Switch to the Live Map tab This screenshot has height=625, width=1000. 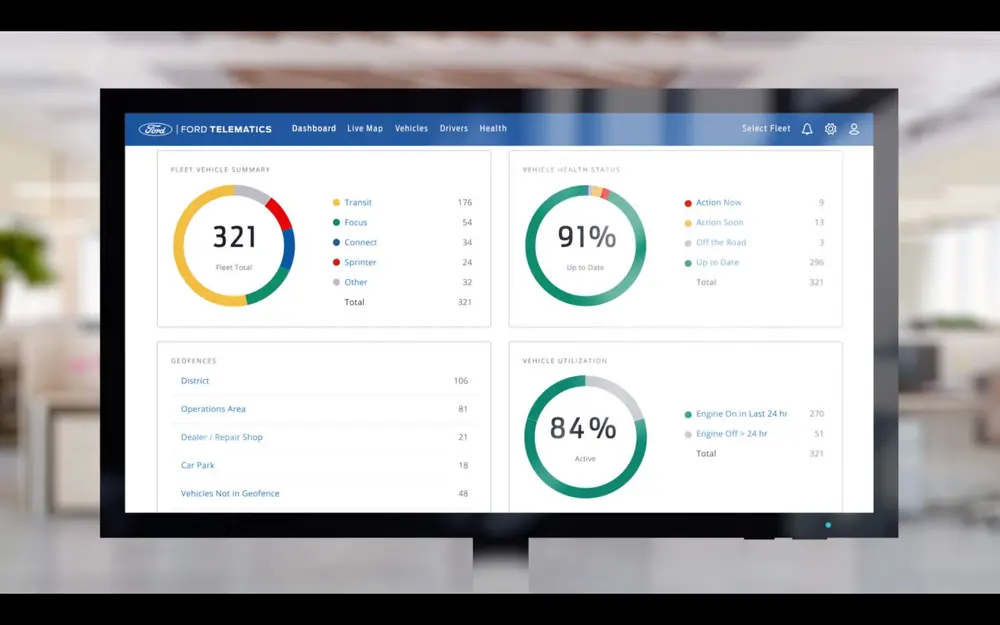[x=365, y=128]
